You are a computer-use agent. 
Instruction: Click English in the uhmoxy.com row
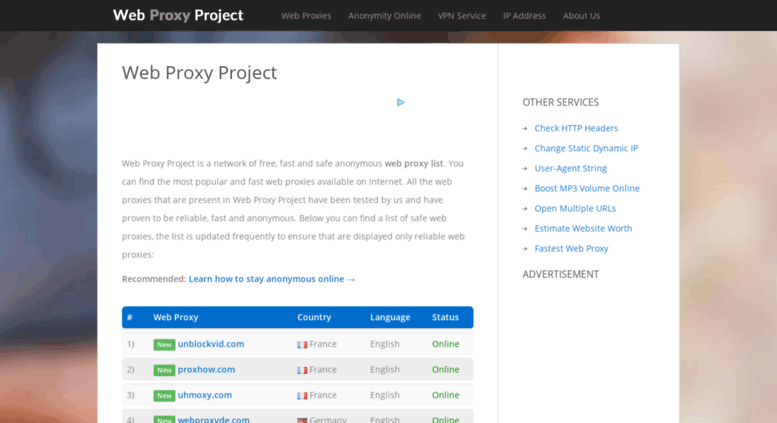[x=385, y=395]
